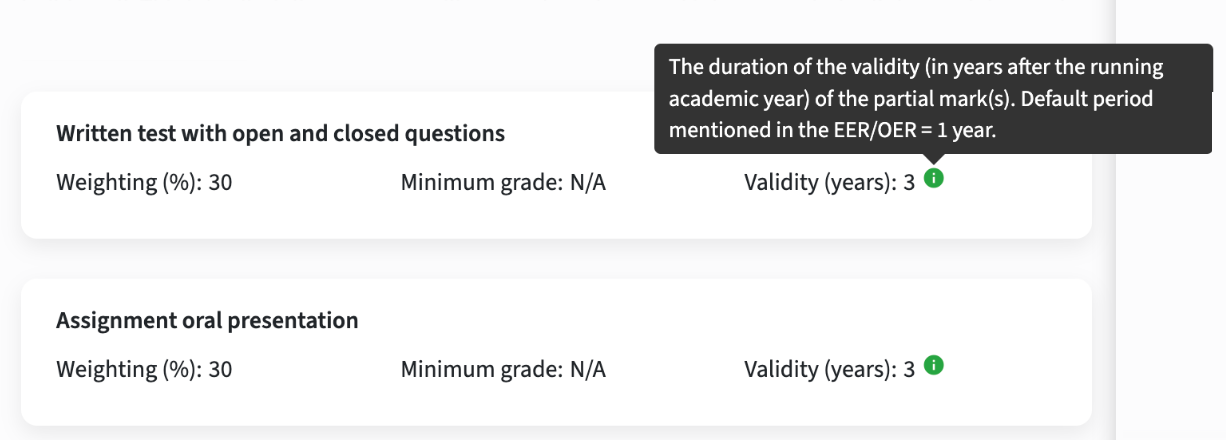The height and width of the screenshot is (440, 1226).
Task: Select the 'Assignment oral presentation' heading
Action: [207, 321]
